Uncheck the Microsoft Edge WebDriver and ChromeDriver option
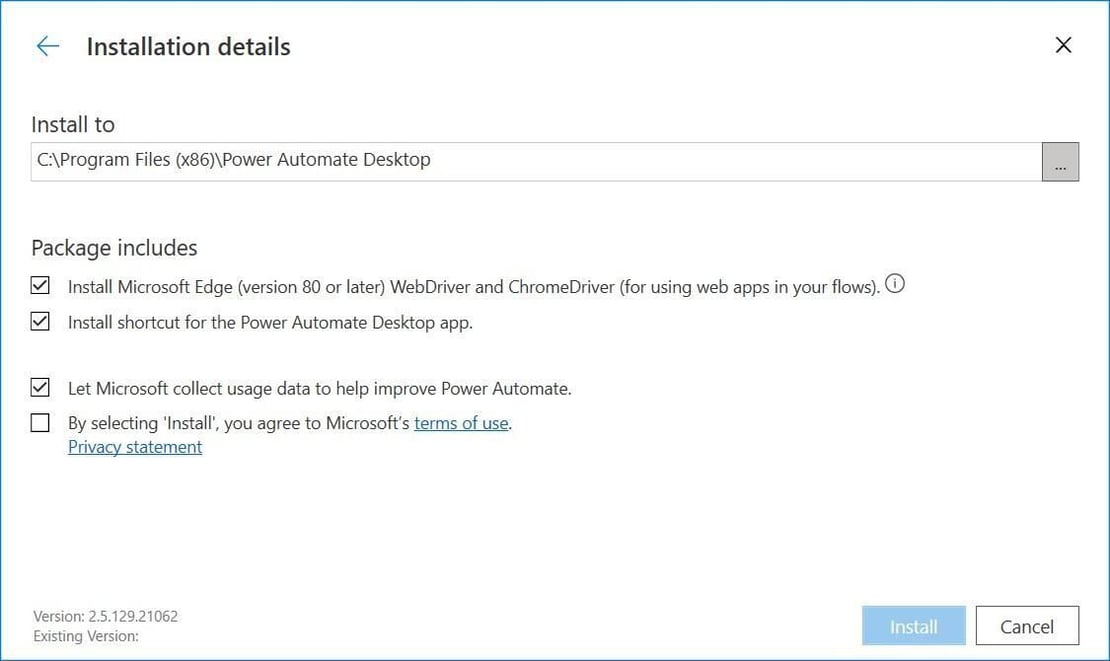 40,285
